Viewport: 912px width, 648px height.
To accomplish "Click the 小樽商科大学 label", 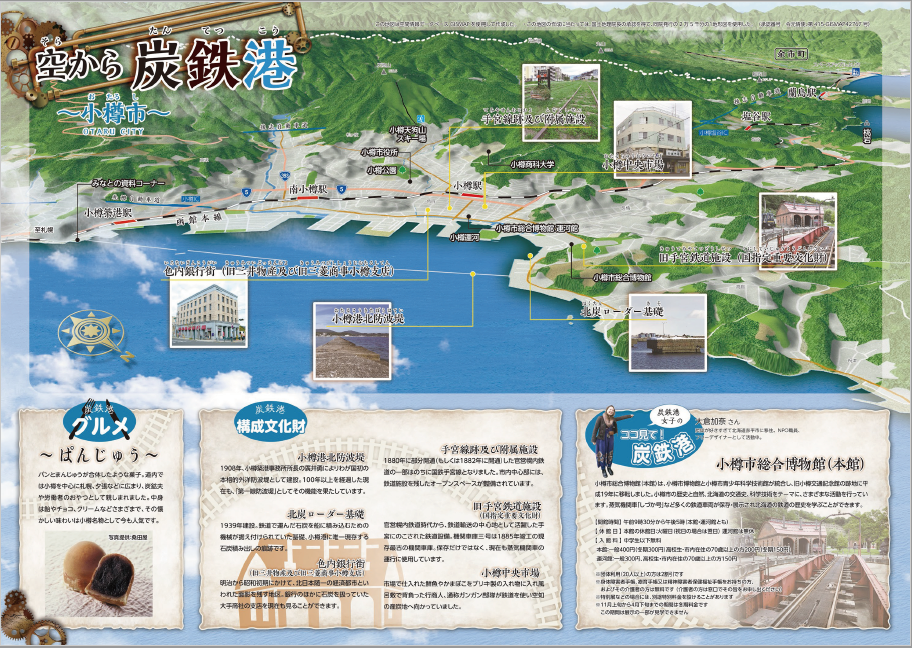I will [532, 165].
